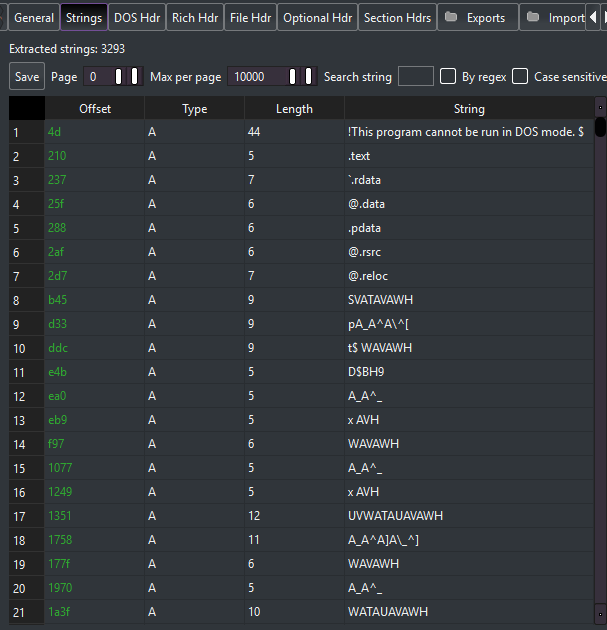This screenshot has width=607, height=630.
Task: Go to the Section Hdrs tab
Action: click(x=397, y=18)
